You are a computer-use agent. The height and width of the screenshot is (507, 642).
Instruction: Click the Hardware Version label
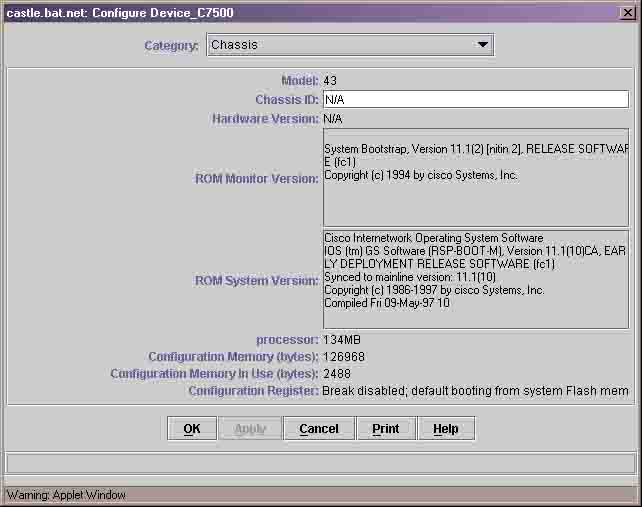[x=265, y=119]
